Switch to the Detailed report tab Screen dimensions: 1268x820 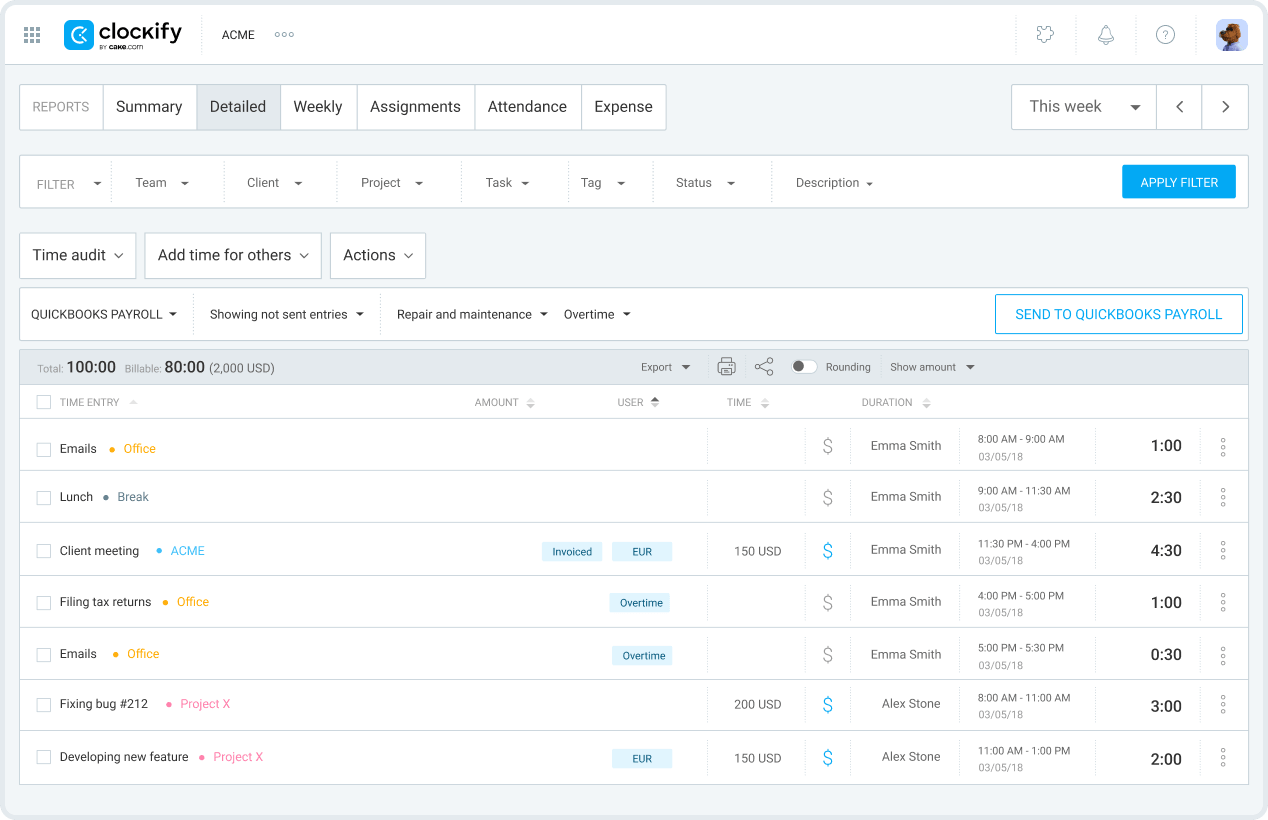238,107
